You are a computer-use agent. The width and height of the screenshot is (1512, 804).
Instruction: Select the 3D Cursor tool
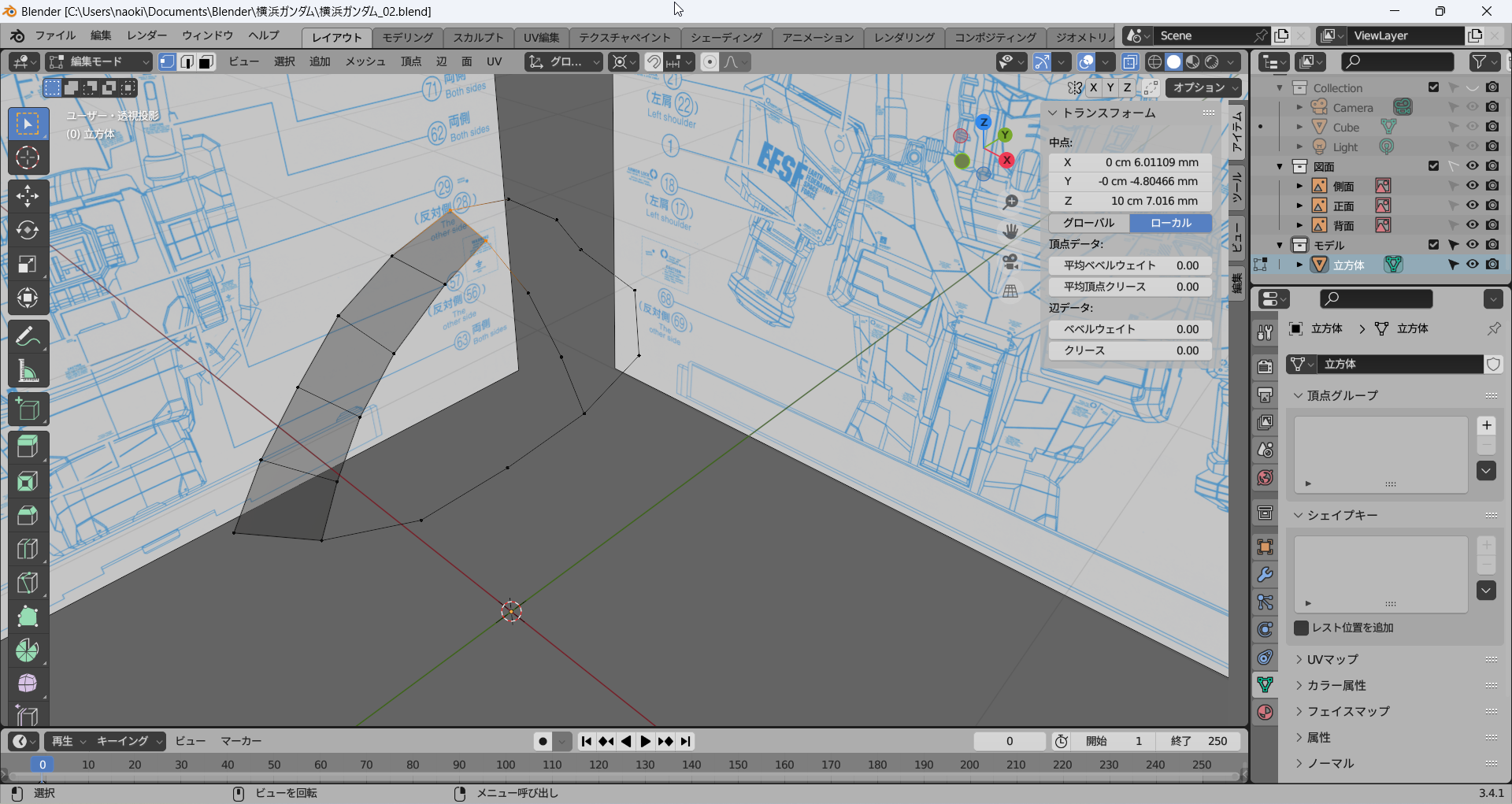click(x=28, y=158)
